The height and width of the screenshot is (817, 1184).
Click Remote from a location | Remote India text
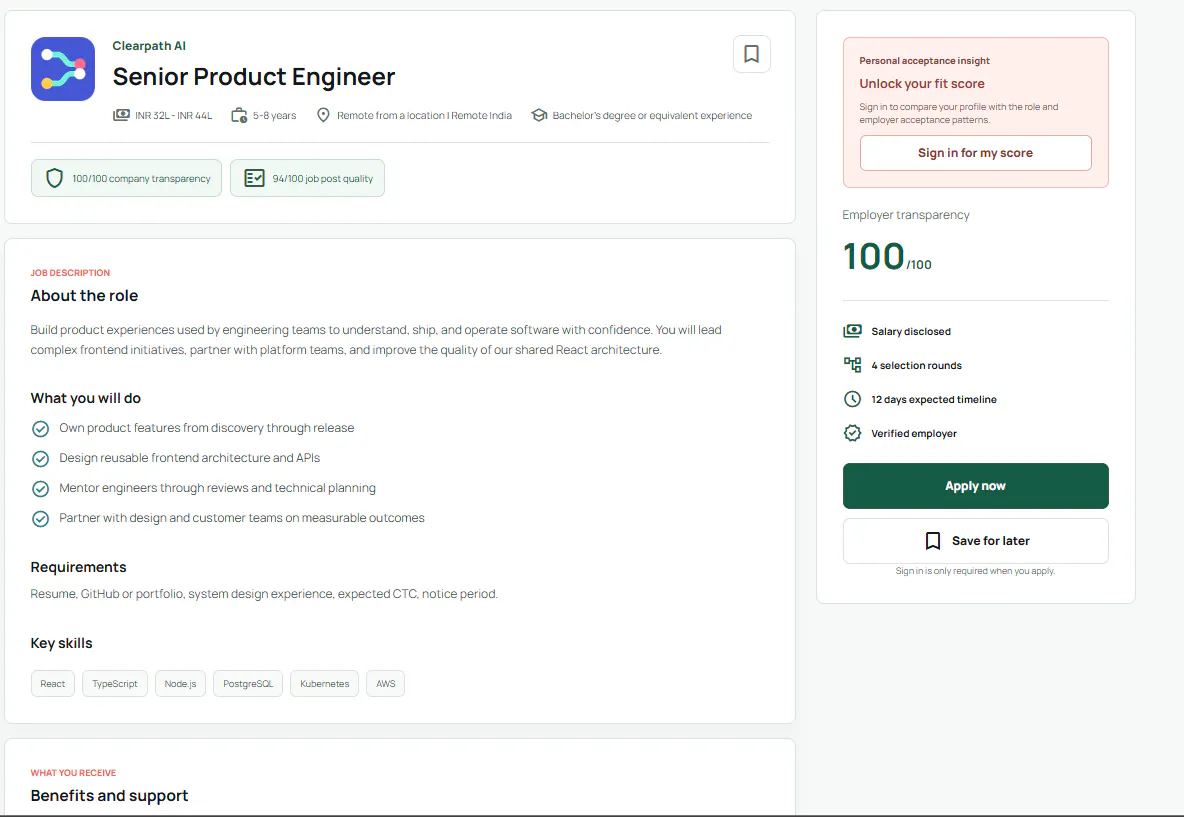424,116
